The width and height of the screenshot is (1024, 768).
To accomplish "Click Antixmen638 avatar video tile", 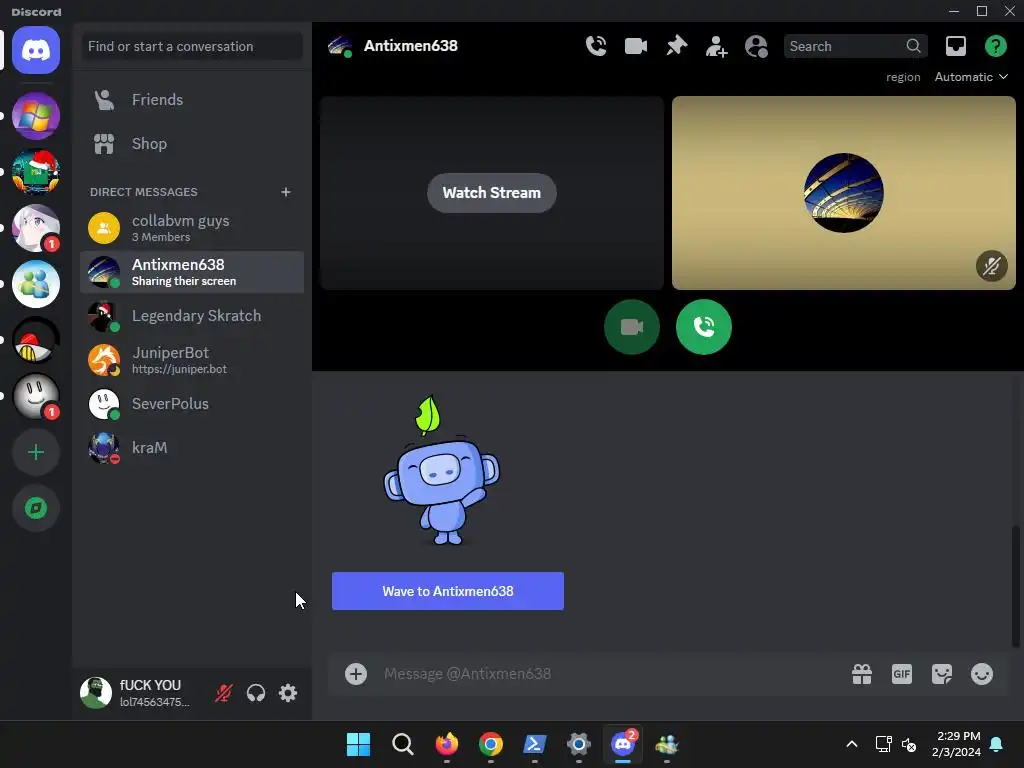I will [844, 193].
